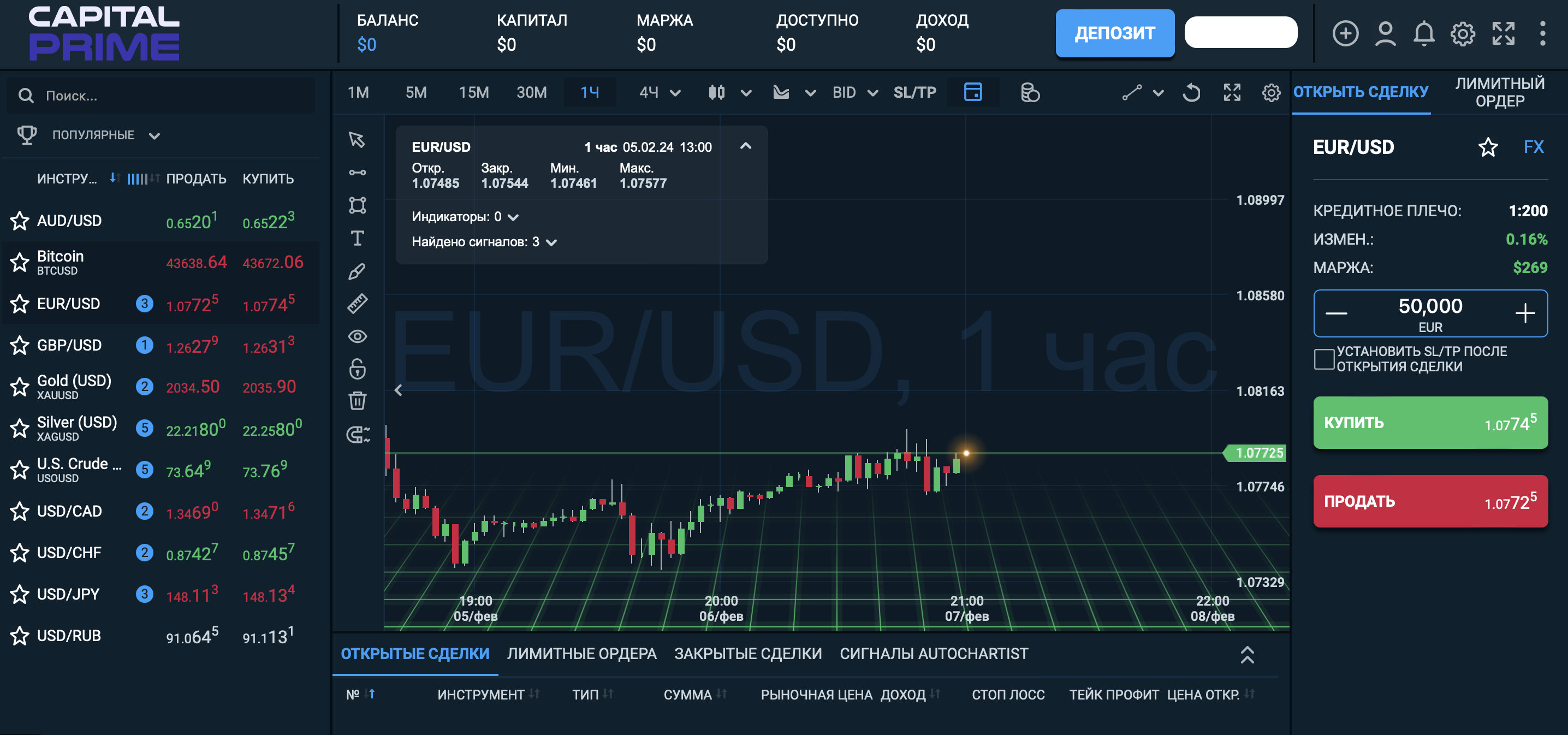Click the add plus circle icon in header
The height and width of the screenshot is (735, 1568).
point(1345,33)
